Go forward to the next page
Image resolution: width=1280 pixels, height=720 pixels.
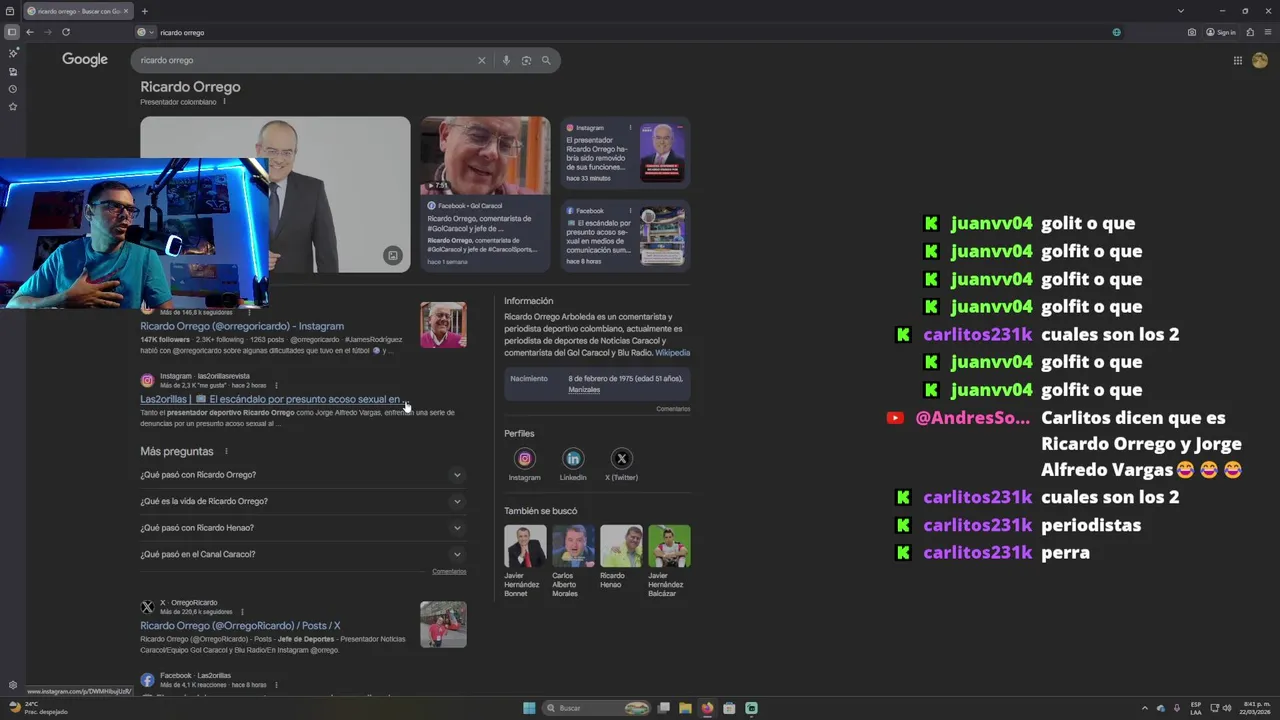(x=47, y=32)
